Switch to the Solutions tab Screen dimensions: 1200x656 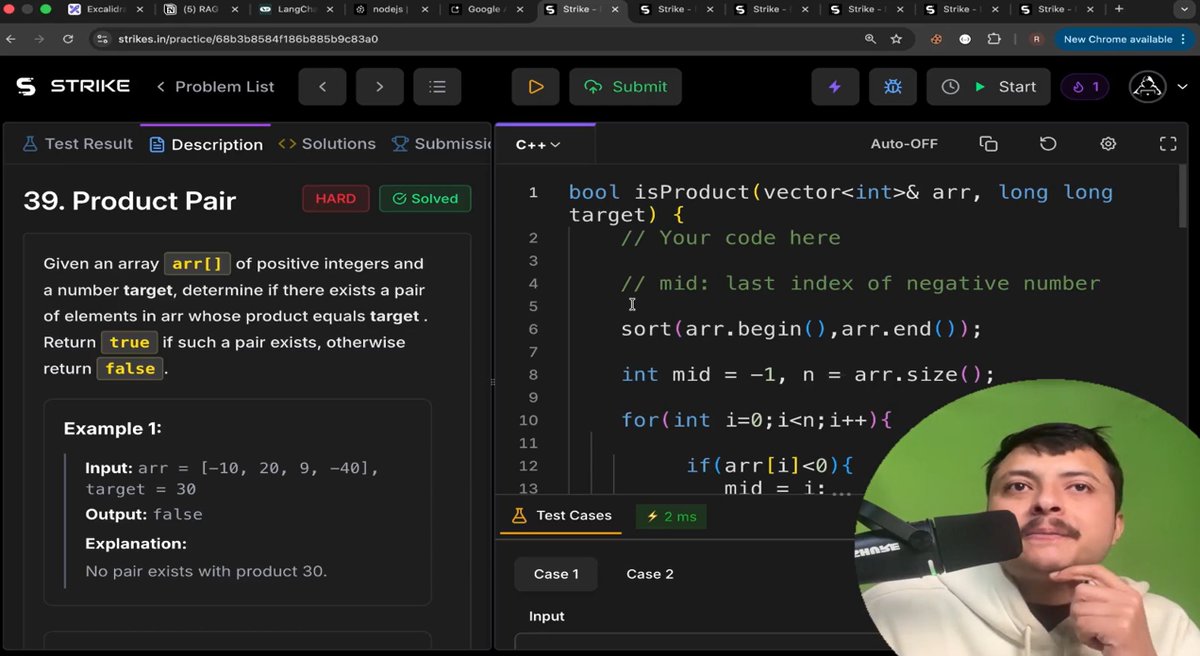click(336, 143)
